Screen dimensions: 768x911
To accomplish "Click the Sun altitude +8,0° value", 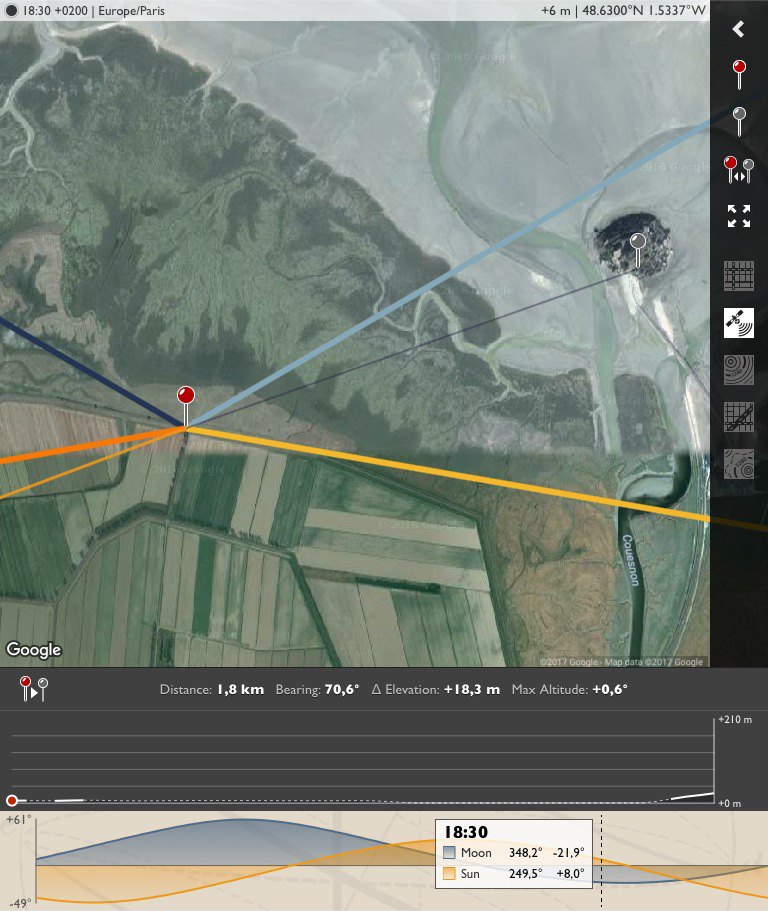I will (x=570, y=873).
